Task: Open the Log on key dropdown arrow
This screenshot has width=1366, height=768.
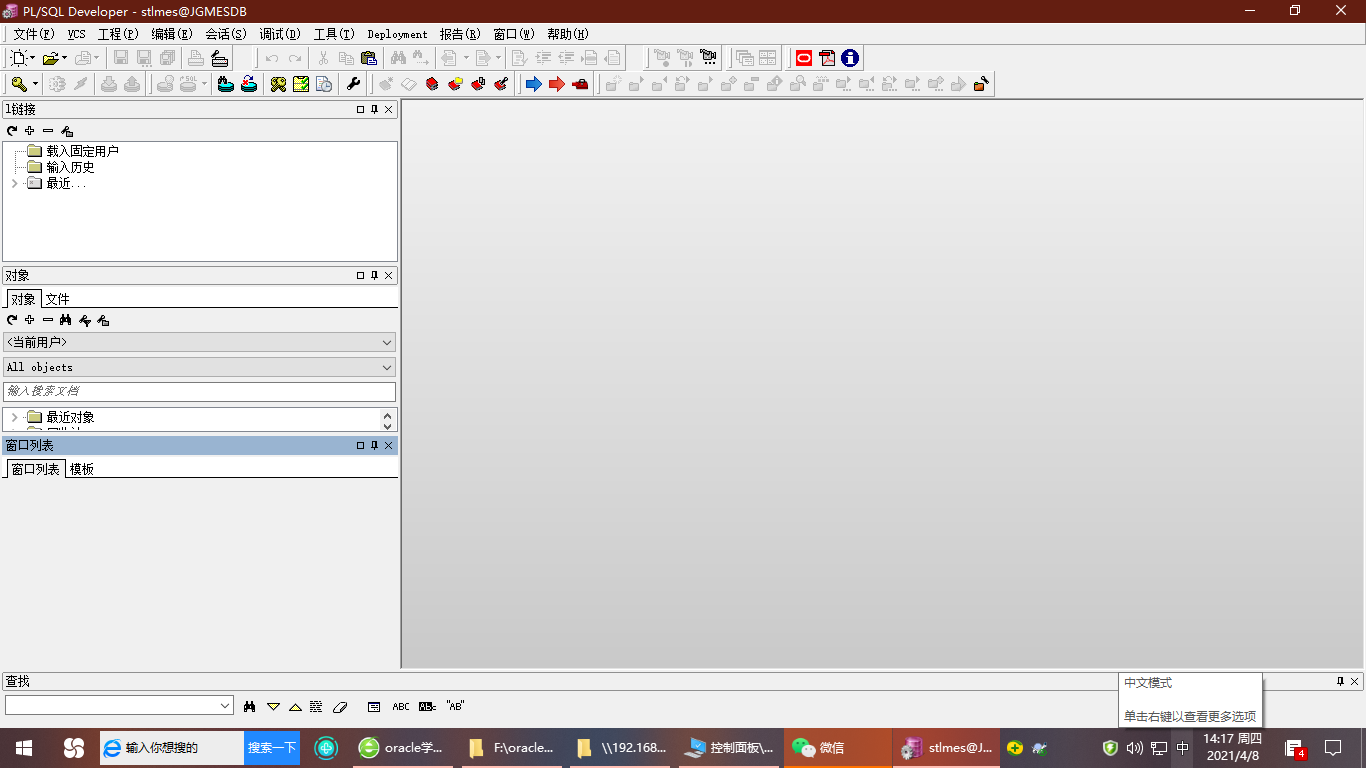Action: tap(35, 84)
